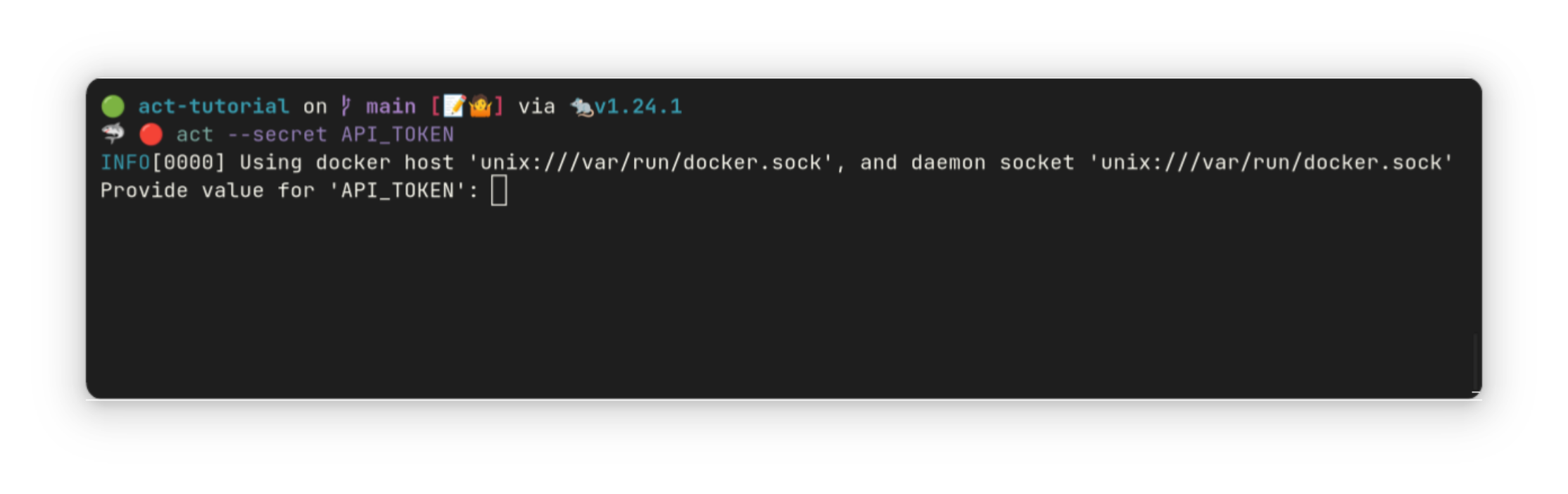Click the block cursor after the prompt
The image size is (1568, 494).
[499, 191]
